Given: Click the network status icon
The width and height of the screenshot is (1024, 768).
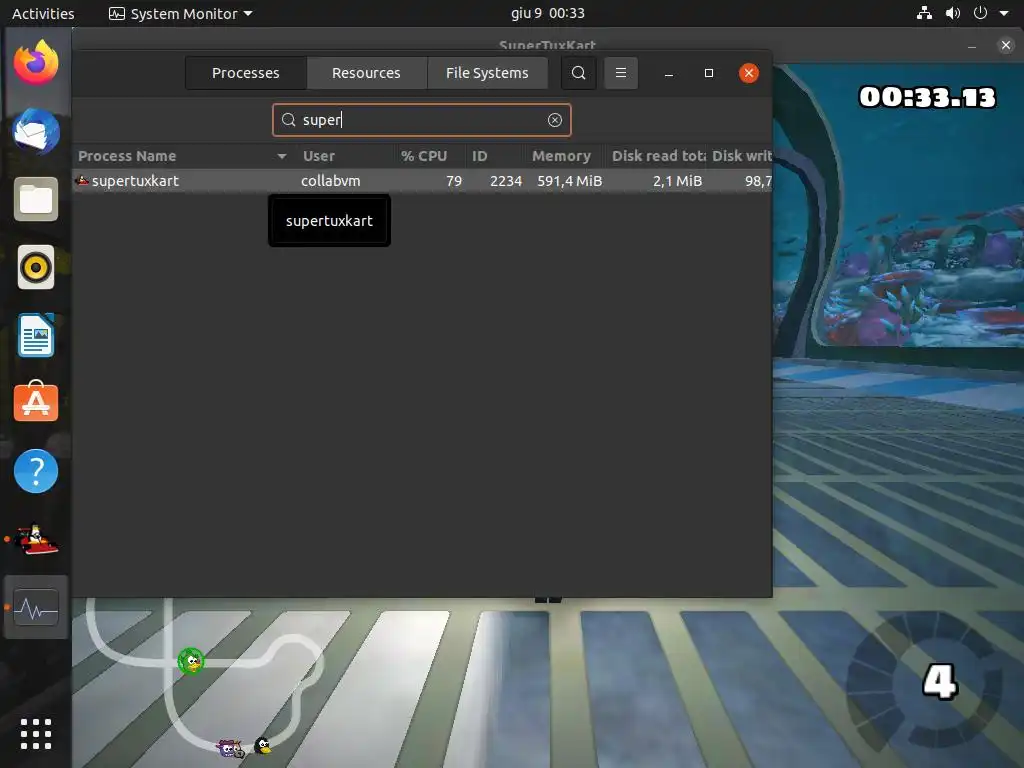Looking at the screenshot, I should click(x=924, y=13).
